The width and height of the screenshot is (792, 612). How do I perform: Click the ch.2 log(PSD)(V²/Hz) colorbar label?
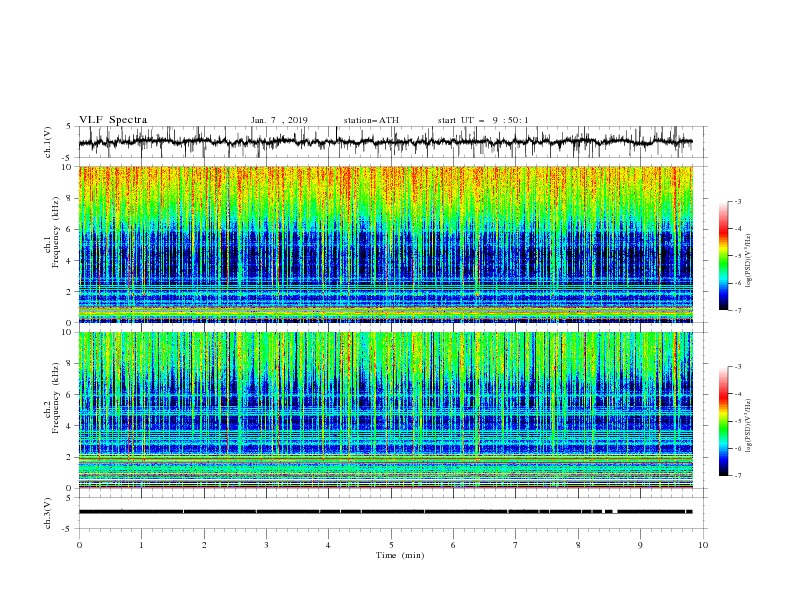(749, 426)
